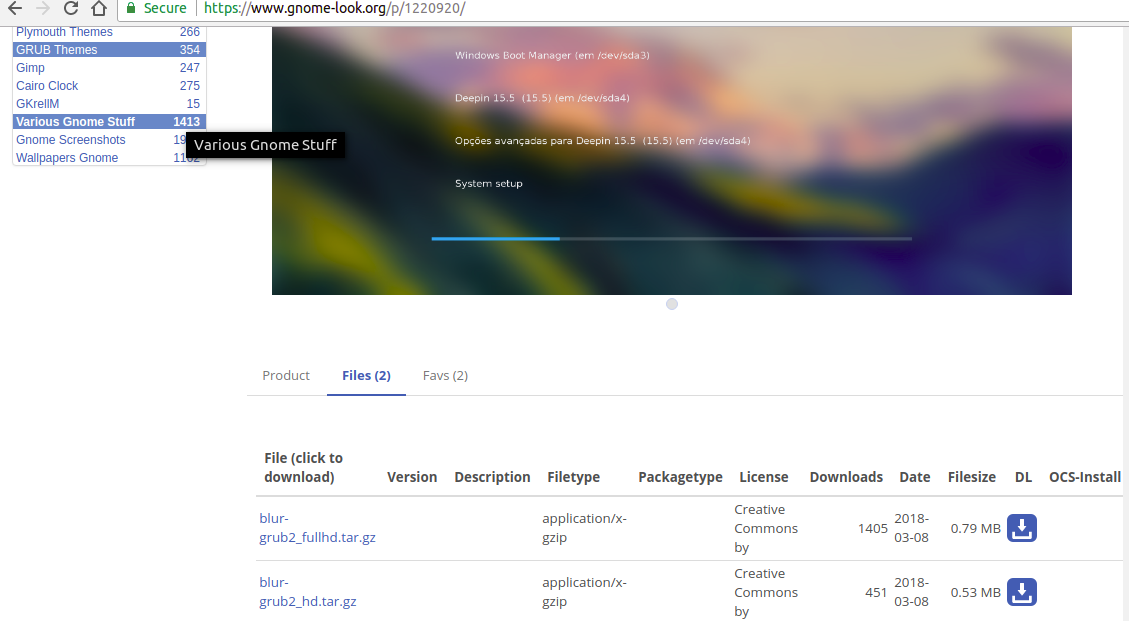Screen dimensions: 1129x621
Task: Click the GRUB Themes count 354
Action: (x=190, y=50)
